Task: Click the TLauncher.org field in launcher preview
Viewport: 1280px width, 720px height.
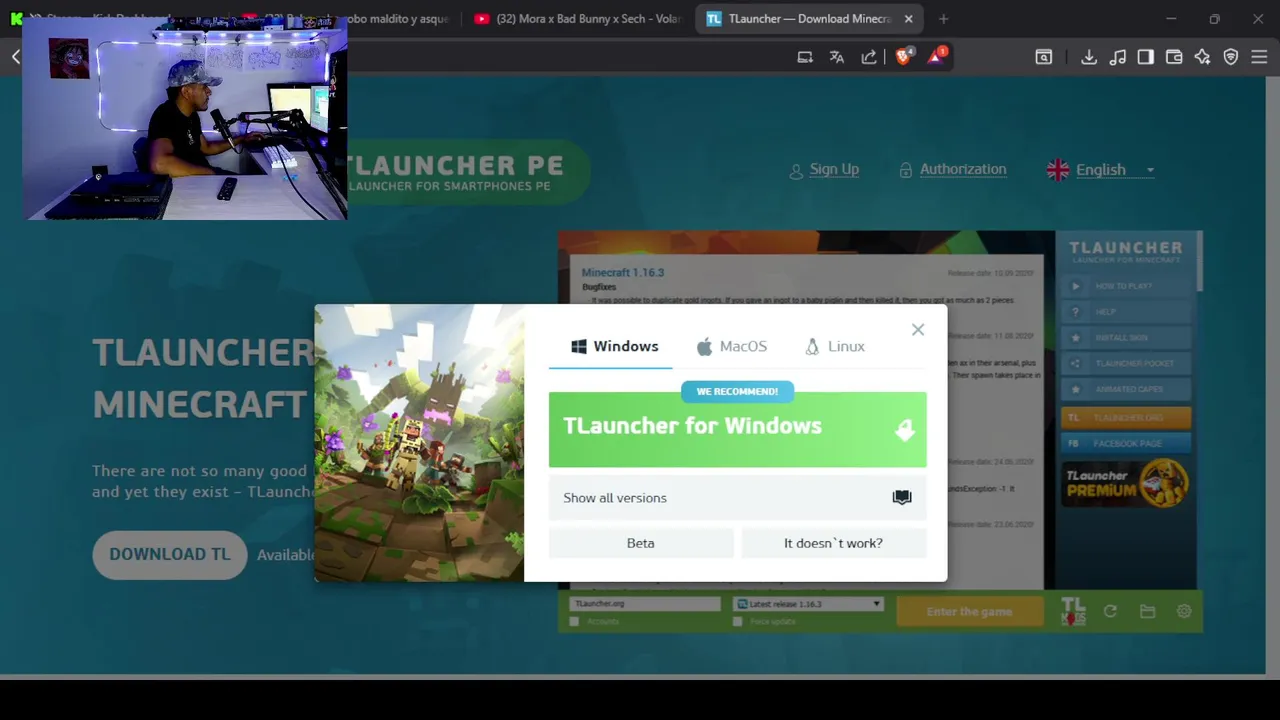Action: (x=645, y=604)
